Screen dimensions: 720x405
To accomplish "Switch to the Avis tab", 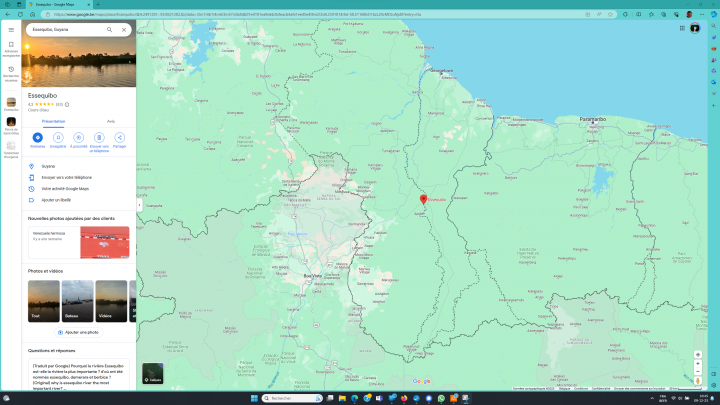I will click(x=111, y=121).
